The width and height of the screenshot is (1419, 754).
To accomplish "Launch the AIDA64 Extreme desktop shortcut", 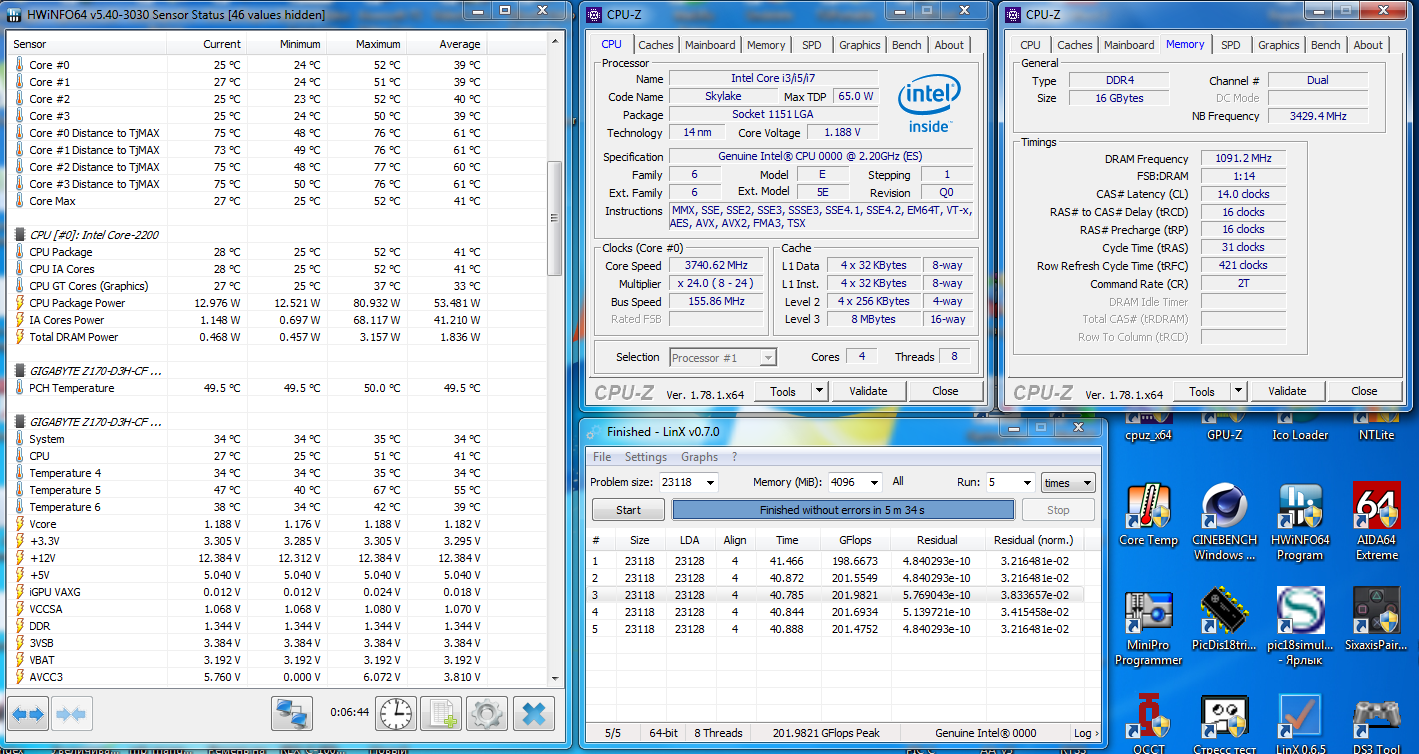I will coord(1377,521).
